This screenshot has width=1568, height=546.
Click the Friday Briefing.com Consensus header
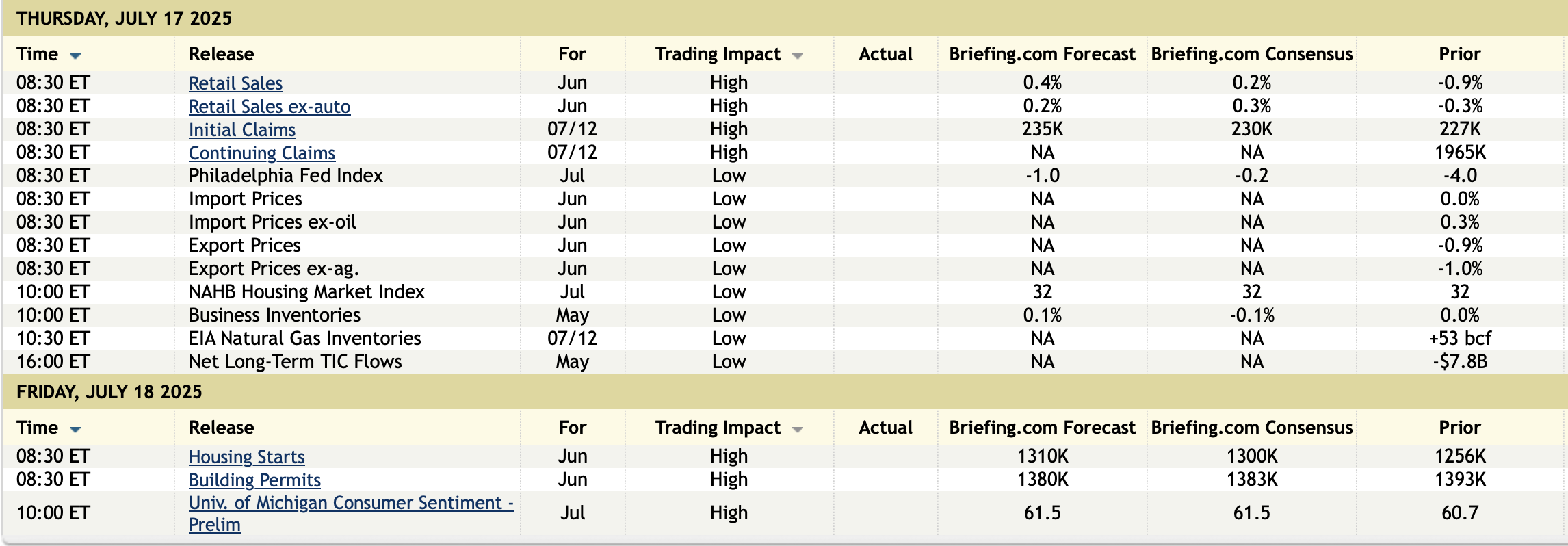(1251, 428)
